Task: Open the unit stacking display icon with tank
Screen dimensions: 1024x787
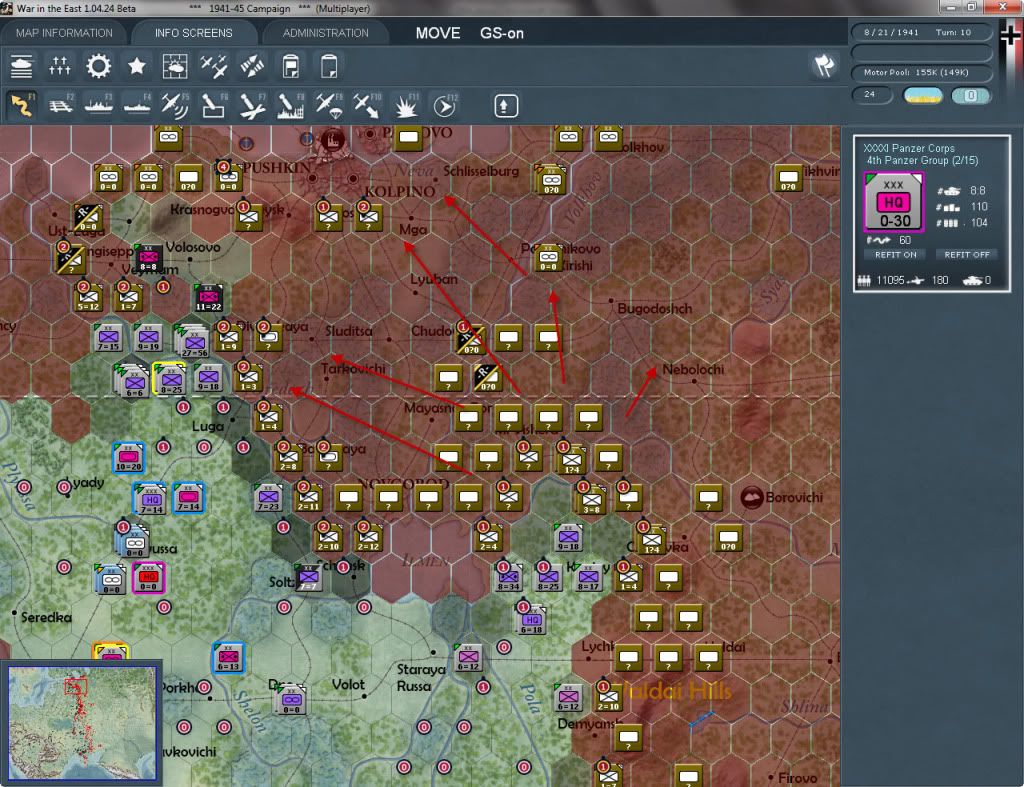Action: tap(22, 66)
